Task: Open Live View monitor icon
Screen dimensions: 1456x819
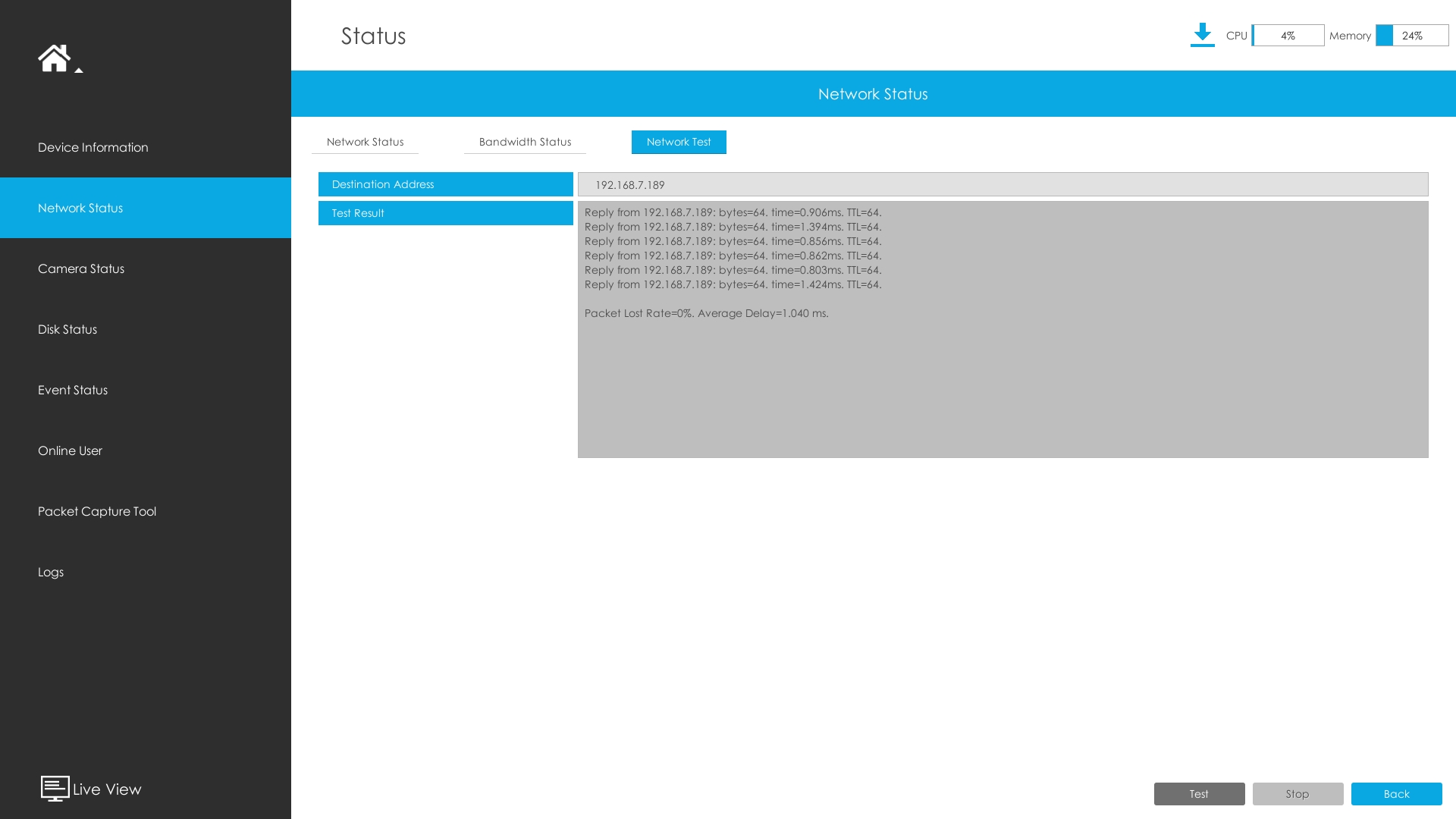Action: click(x=55, y=789)
